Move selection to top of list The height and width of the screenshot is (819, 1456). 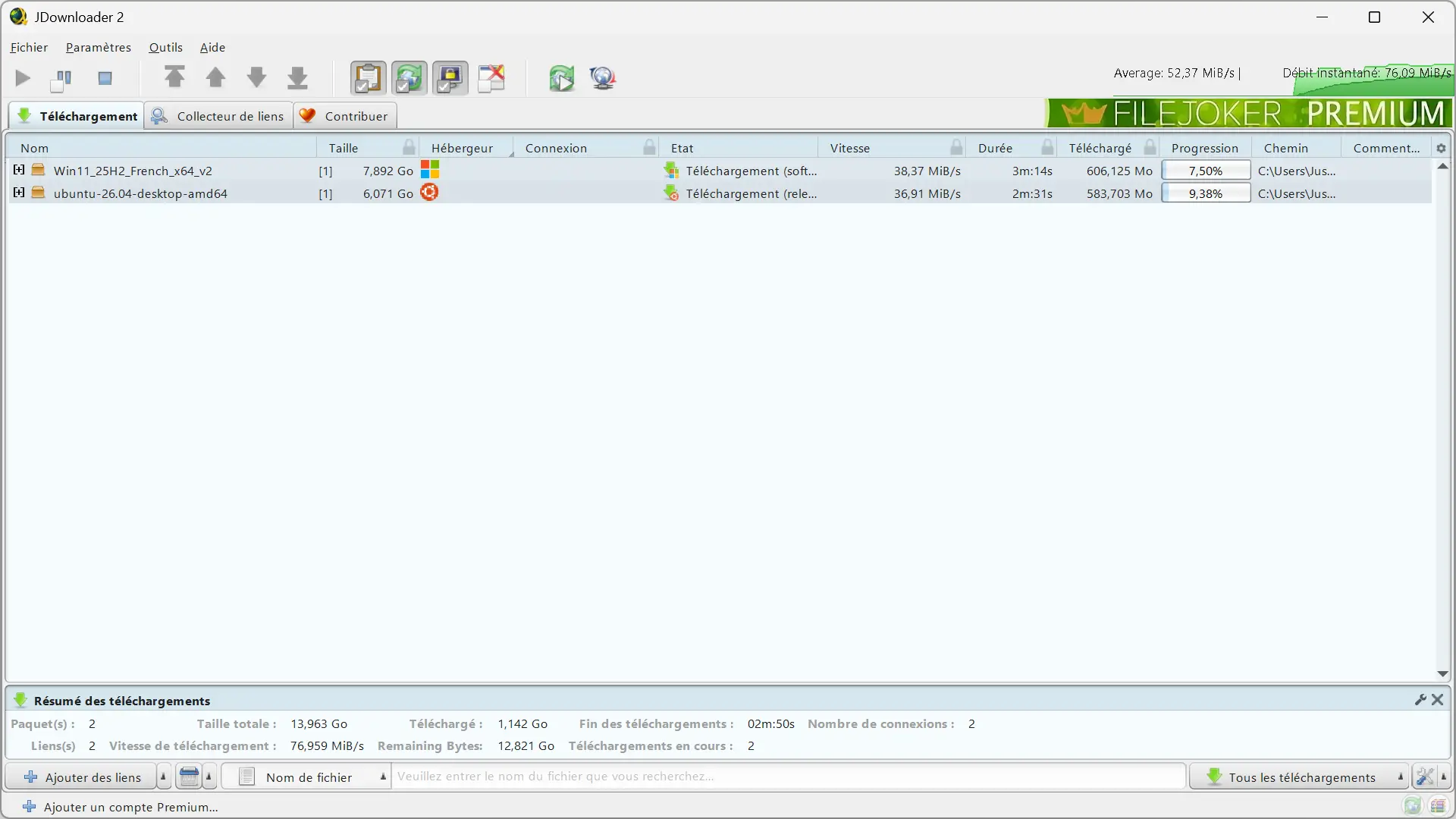[x=174, y=77]
